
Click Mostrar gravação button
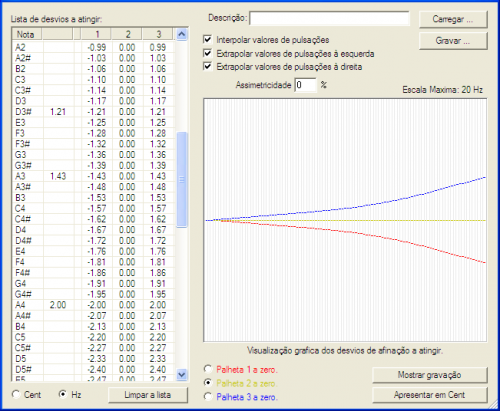(429, 375)
